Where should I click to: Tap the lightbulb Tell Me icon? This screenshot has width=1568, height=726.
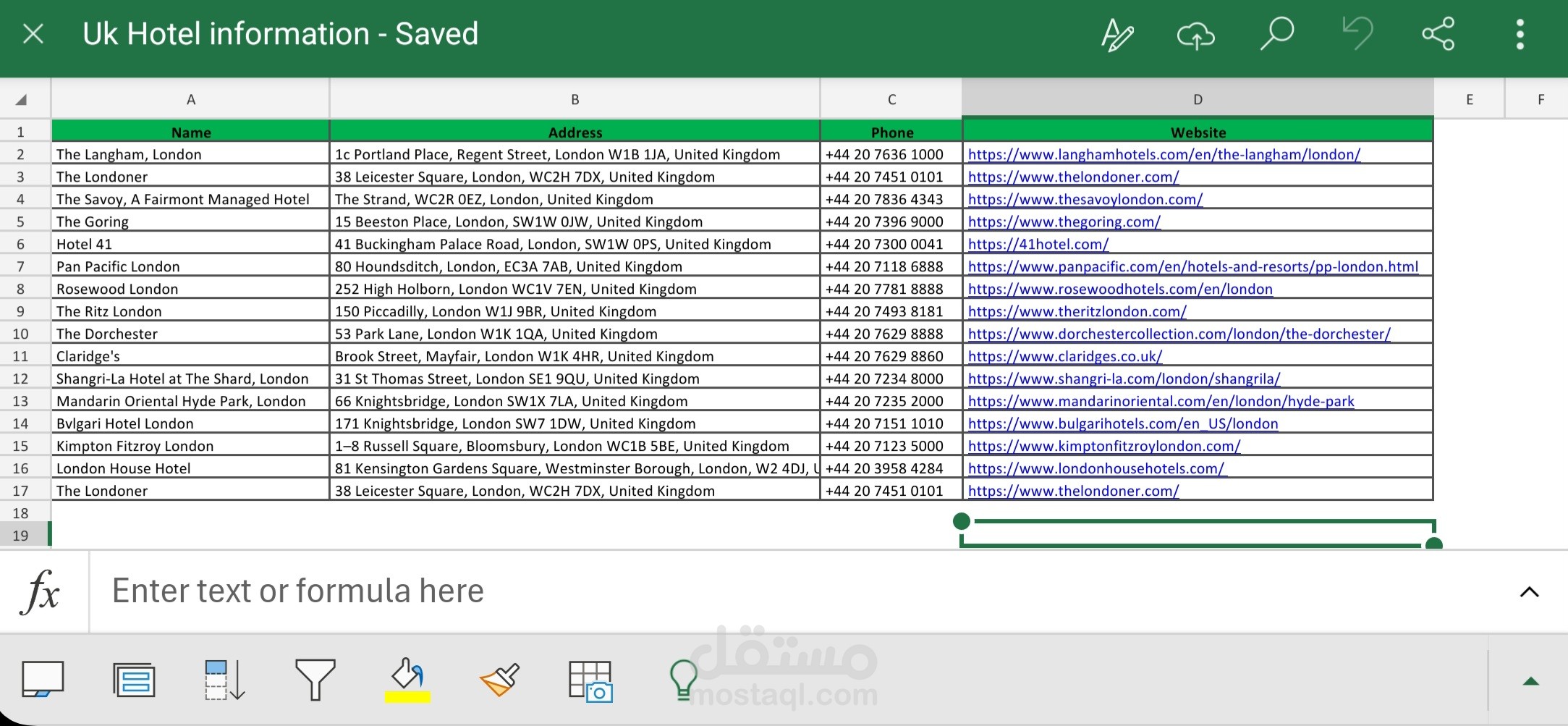(x=682, y=679)
